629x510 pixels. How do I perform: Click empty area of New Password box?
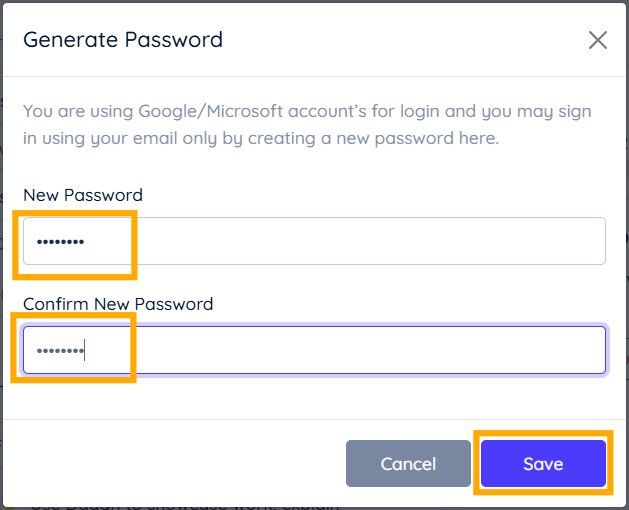(x=400, y=241)
